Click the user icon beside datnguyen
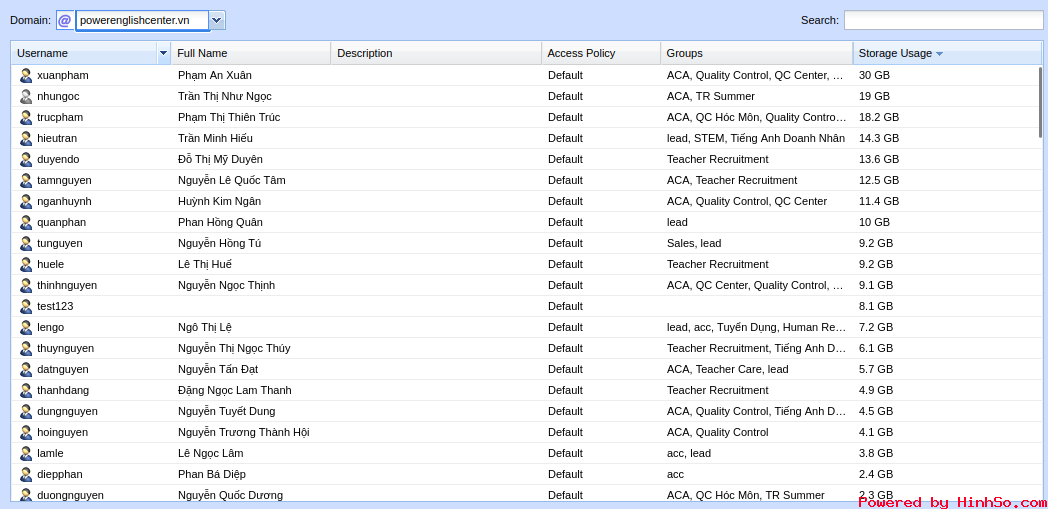1048x509 pixels. [26, 369]
